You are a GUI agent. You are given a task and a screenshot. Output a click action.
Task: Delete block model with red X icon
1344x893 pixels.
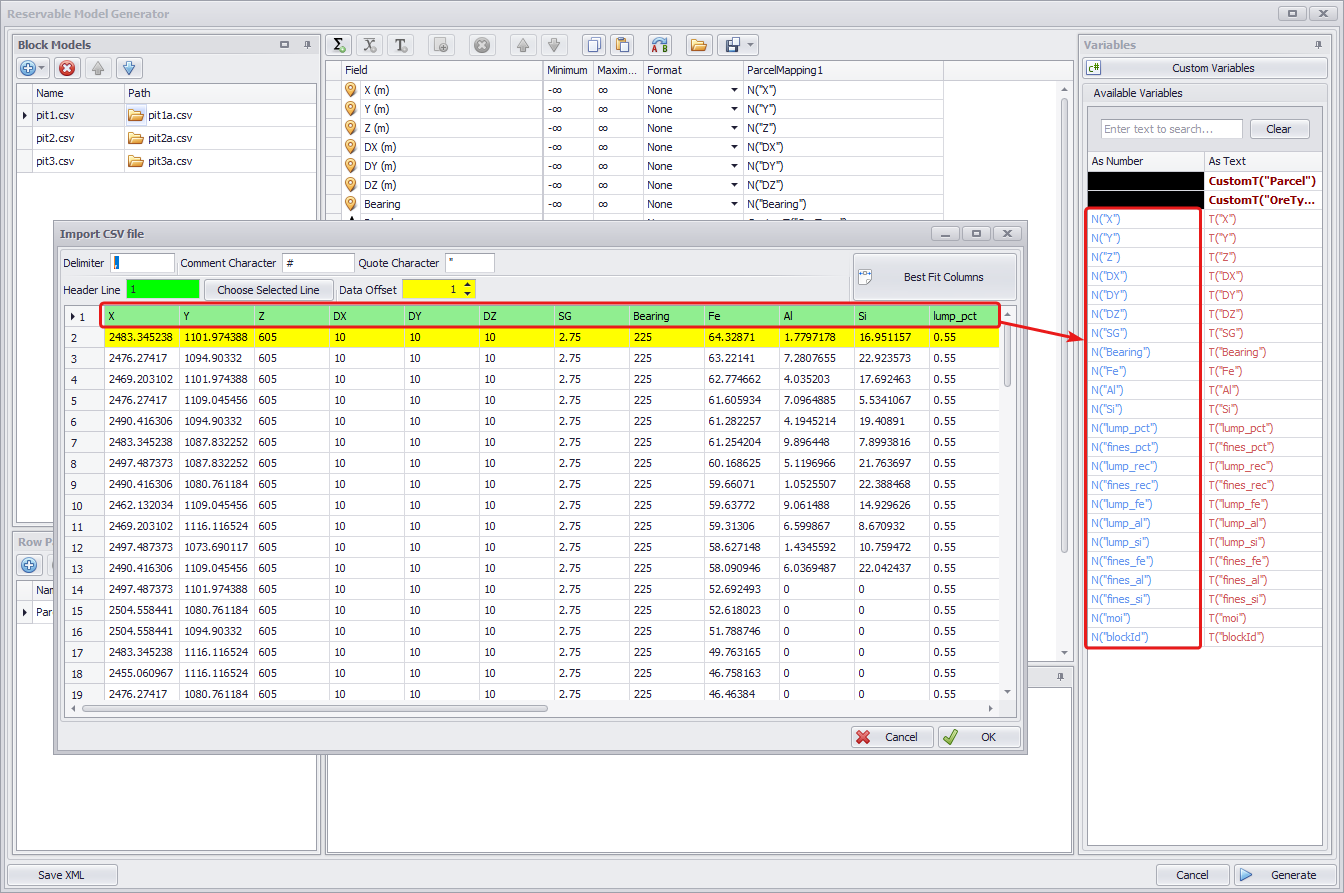67,68
